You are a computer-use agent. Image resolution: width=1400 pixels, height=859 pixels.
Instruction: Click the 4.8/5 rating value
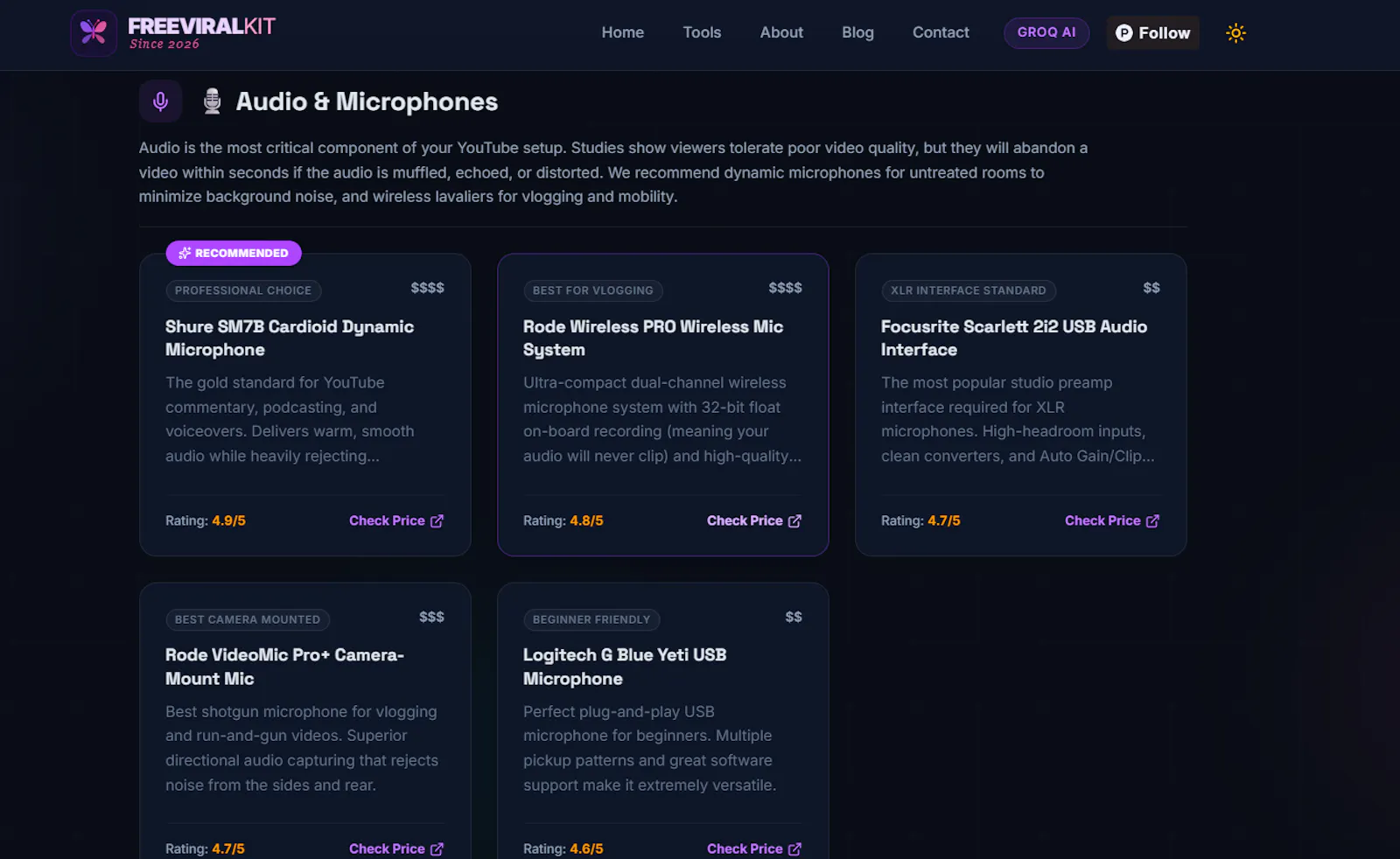point(586,521)
